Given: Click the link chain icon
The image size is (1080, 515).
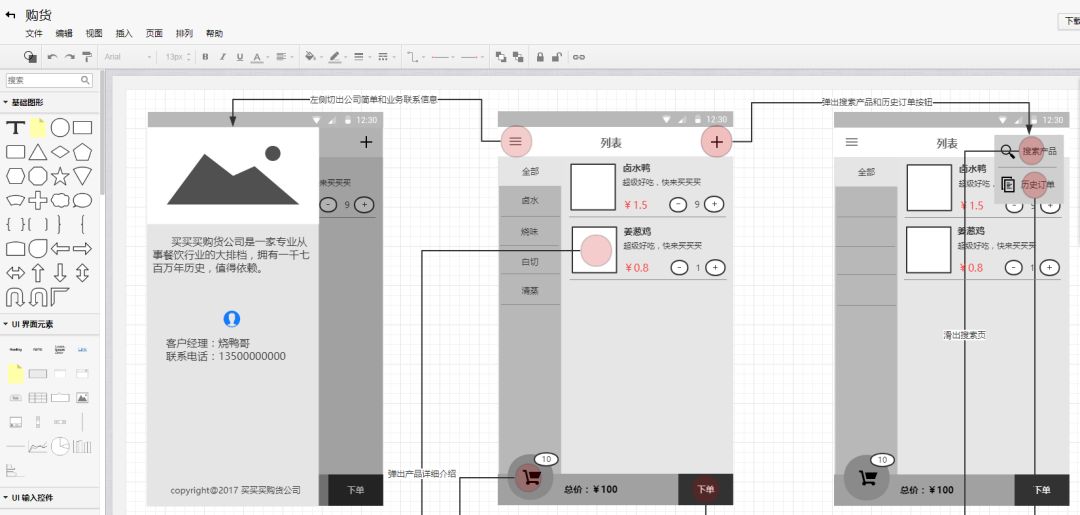Looking at the screenshot, I should click(579, 57).
